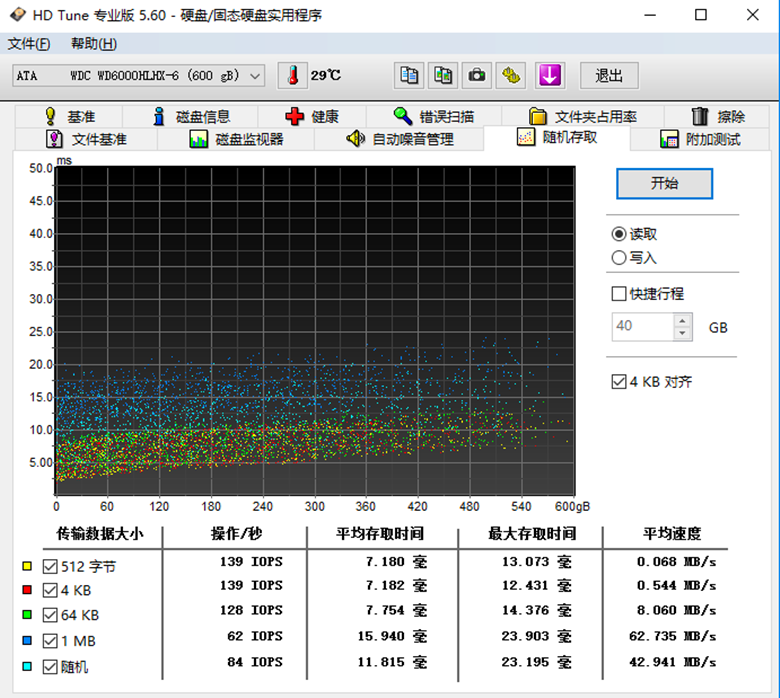Toggle the 4 KB transfer size checkbox

[x=50, y=590]
